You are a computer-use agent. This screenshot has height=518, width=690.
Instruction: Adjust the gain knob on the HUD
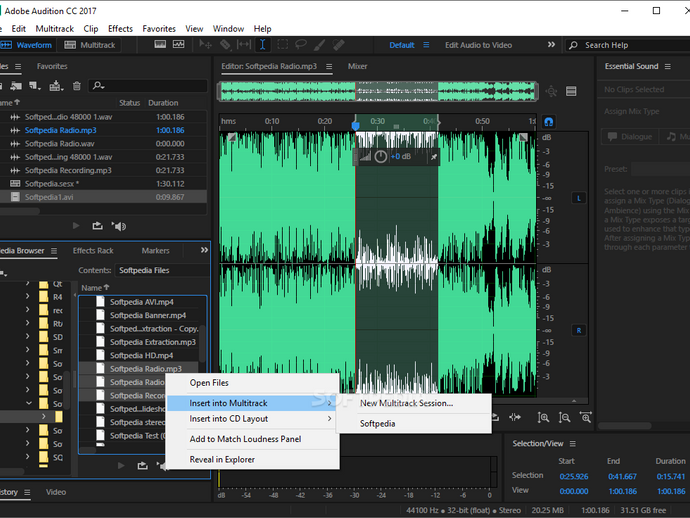point(381,157)
